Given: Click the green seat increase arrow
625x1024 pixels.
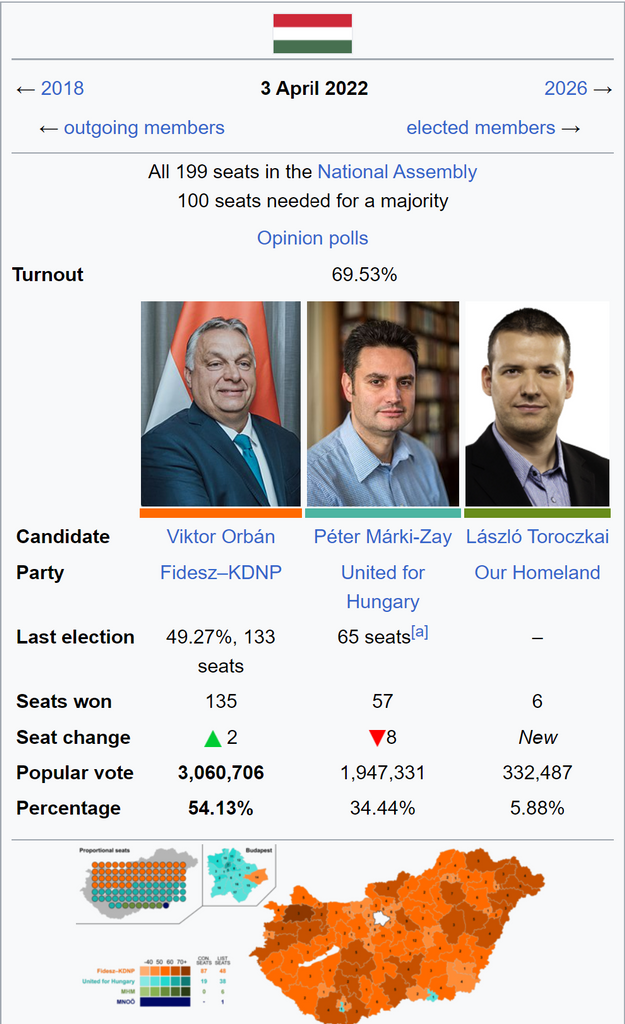Looking at the screenshot, I should click(x=212, y=738).
